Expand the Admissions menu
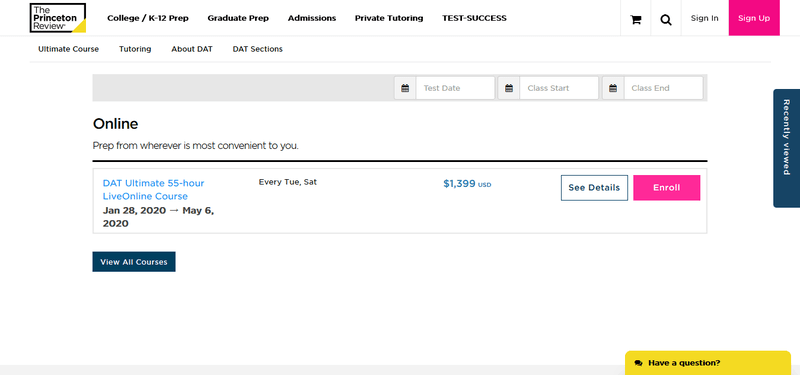This screenshot has width=800, height=375. click(312, 18)
